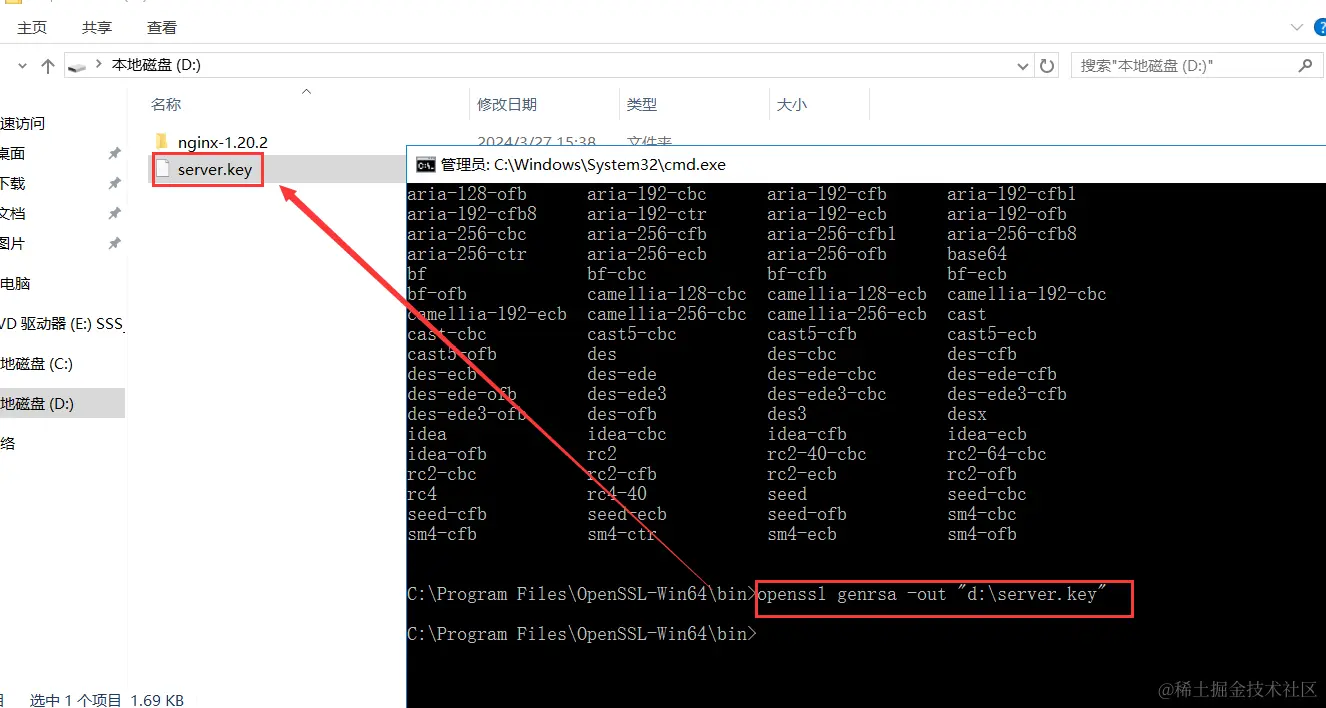Click 'base64' in cmd output
The width and height of the screenshot is (1326, 708).
click(977, 254)
